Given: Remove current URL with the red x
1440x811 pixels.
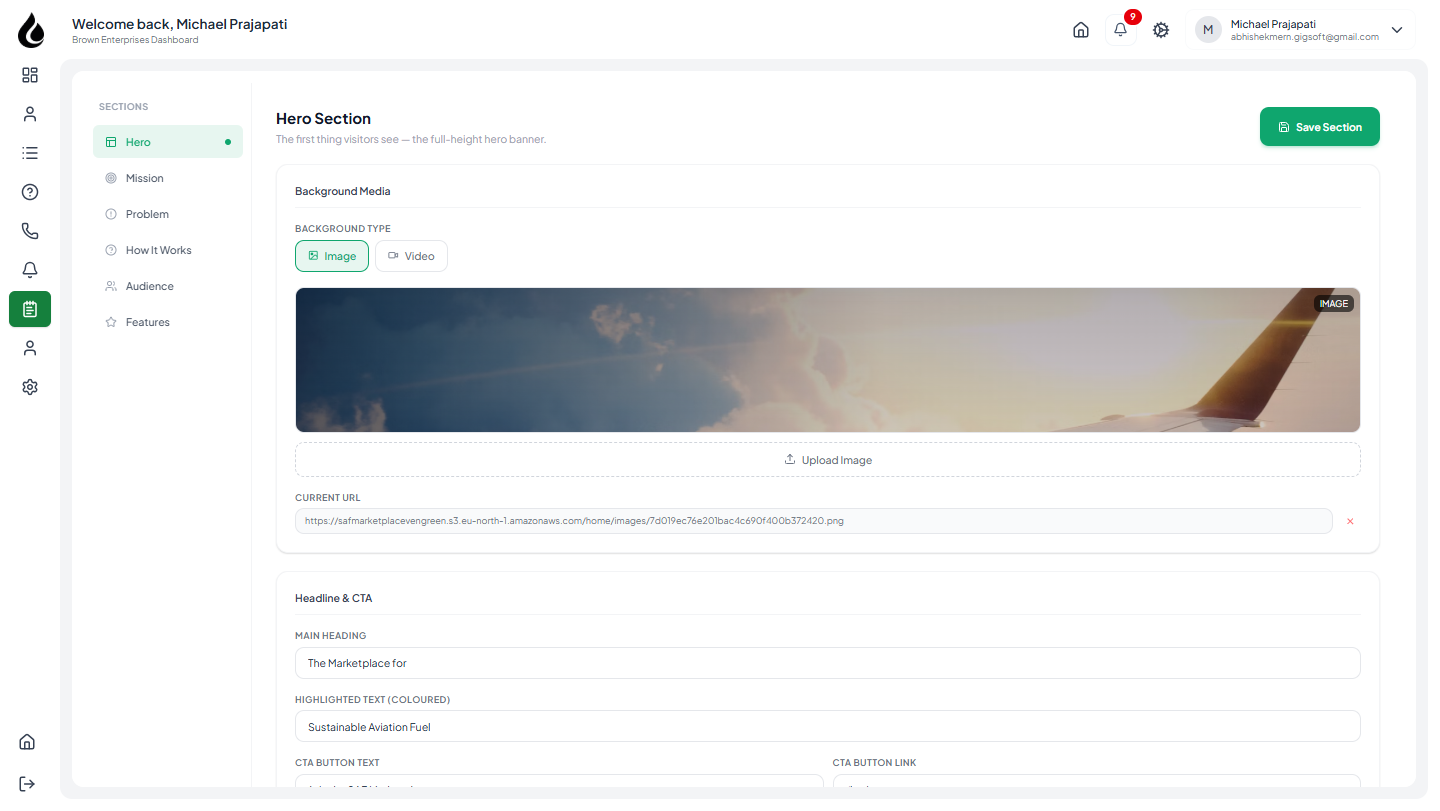Looking at the screenshot, I should 1350,521.
